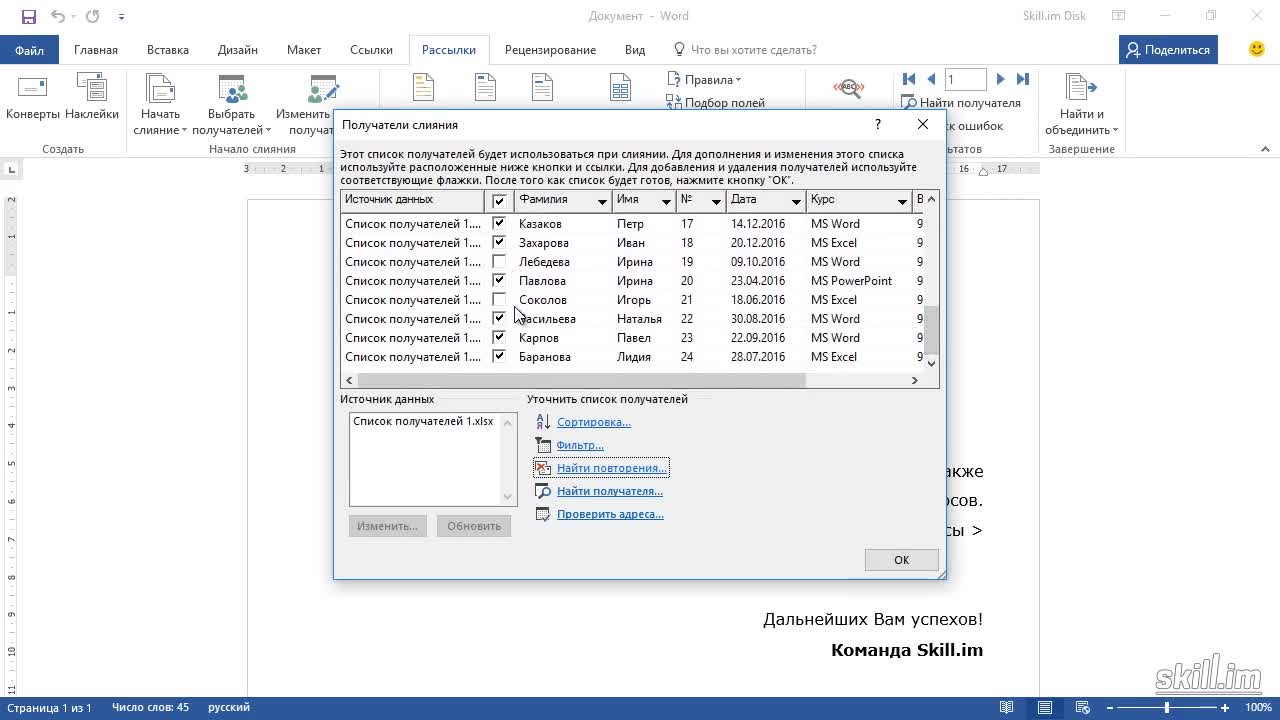Click the dialog help question mark

pyautogui.click(x=878, y=124)
